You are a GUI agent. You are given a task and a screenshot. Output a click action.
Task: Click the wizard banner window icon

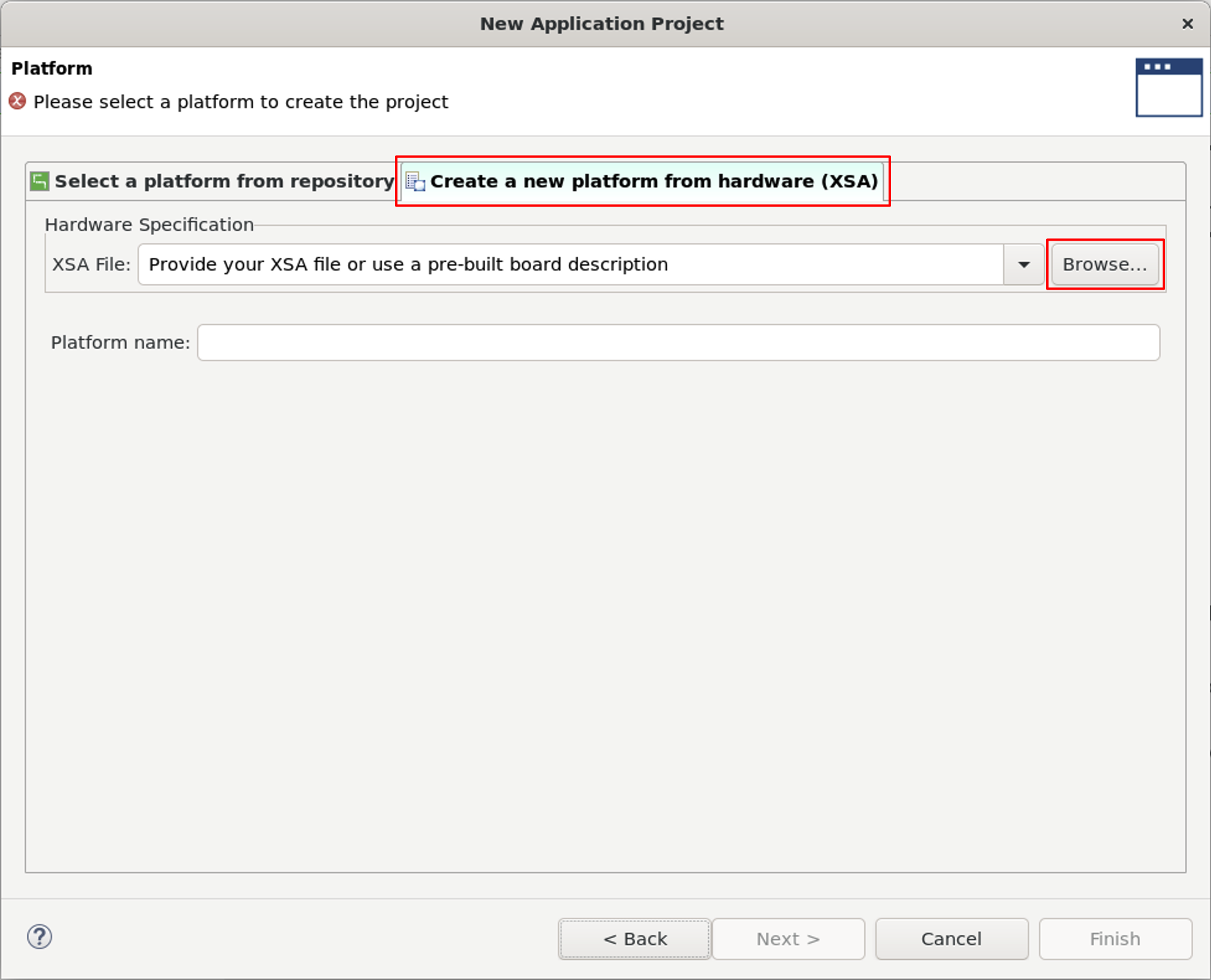[1168, 87]
